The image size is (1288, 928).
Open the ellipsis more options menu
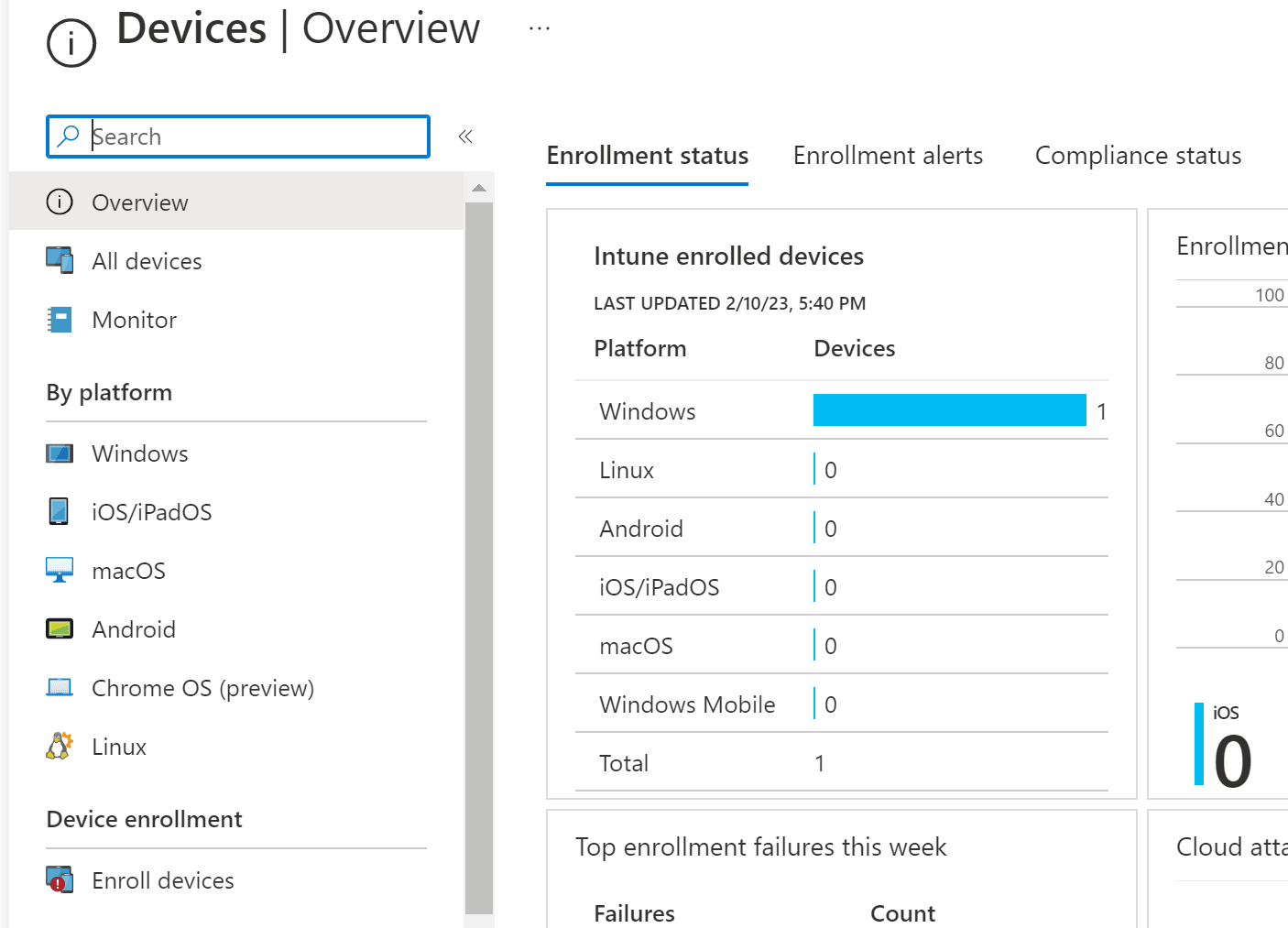click(540, 28)
